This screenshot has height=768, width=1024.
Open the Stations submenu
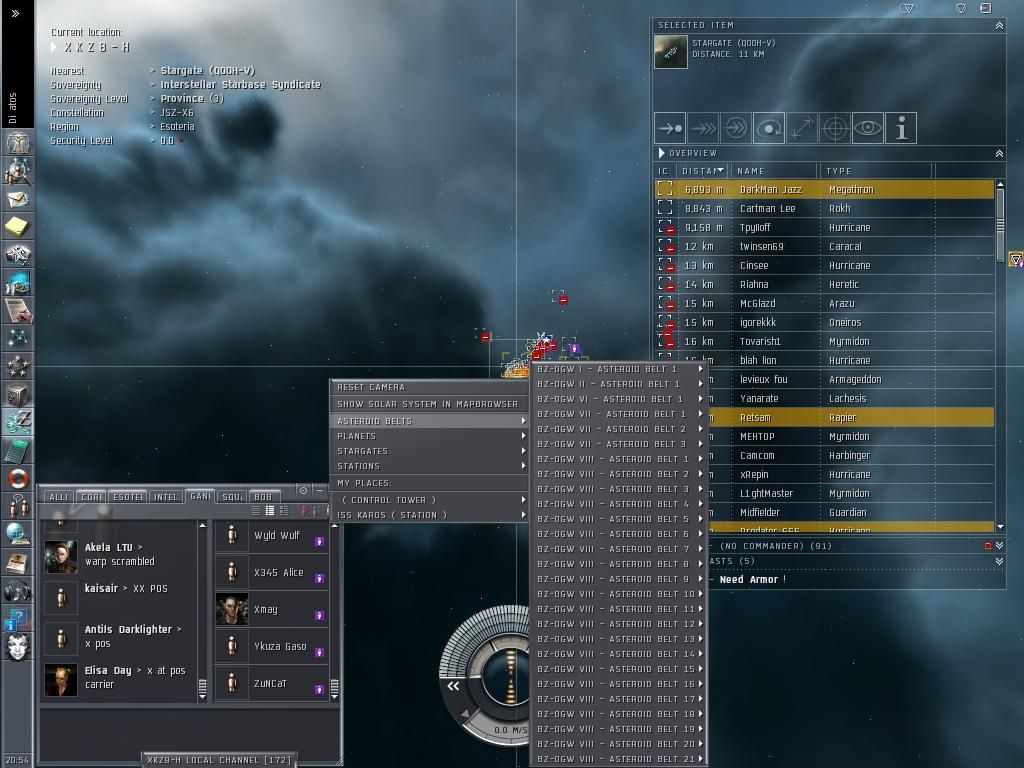429,466
